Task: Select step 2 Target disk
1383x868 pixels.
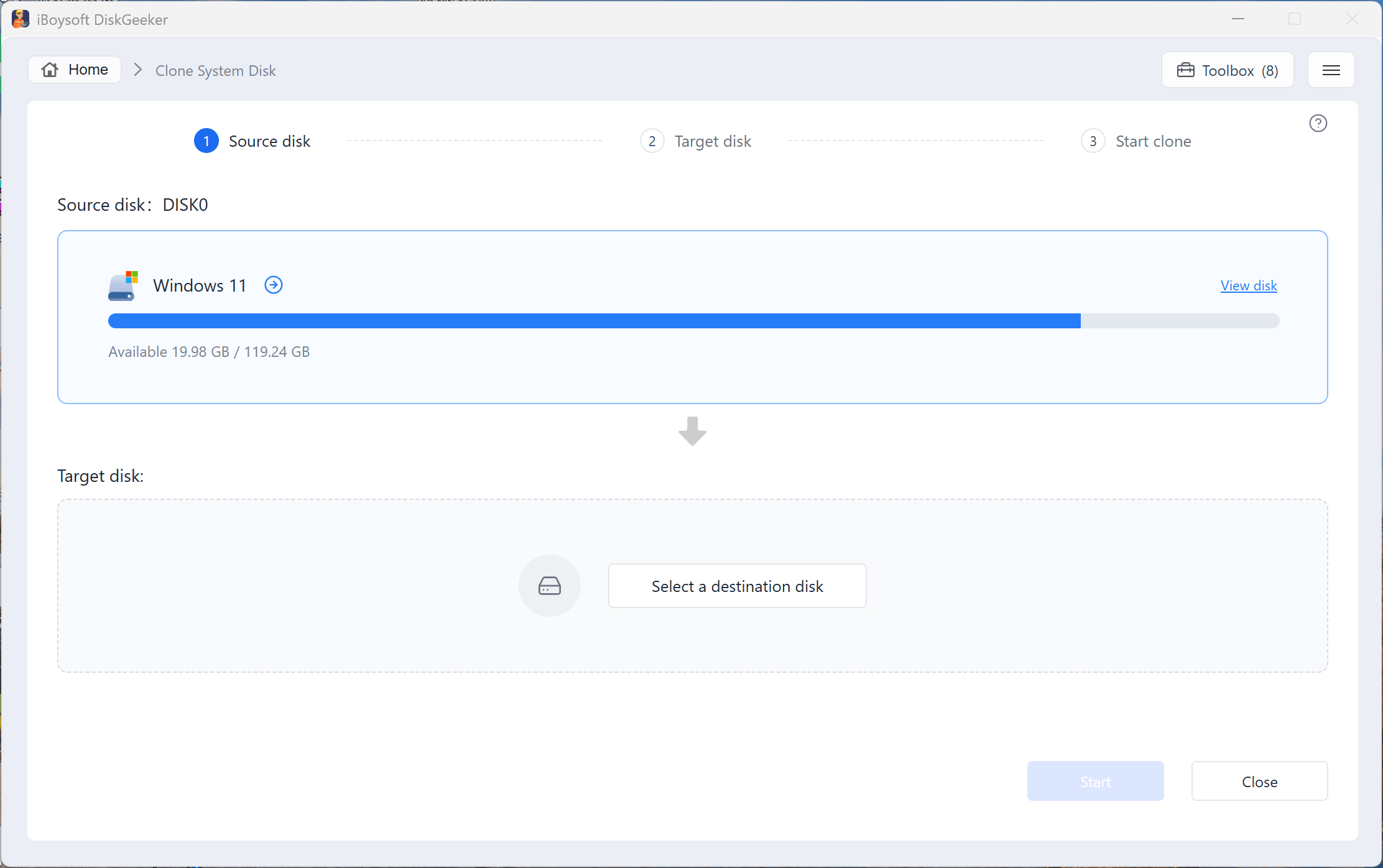Action: tap(696, 141)
